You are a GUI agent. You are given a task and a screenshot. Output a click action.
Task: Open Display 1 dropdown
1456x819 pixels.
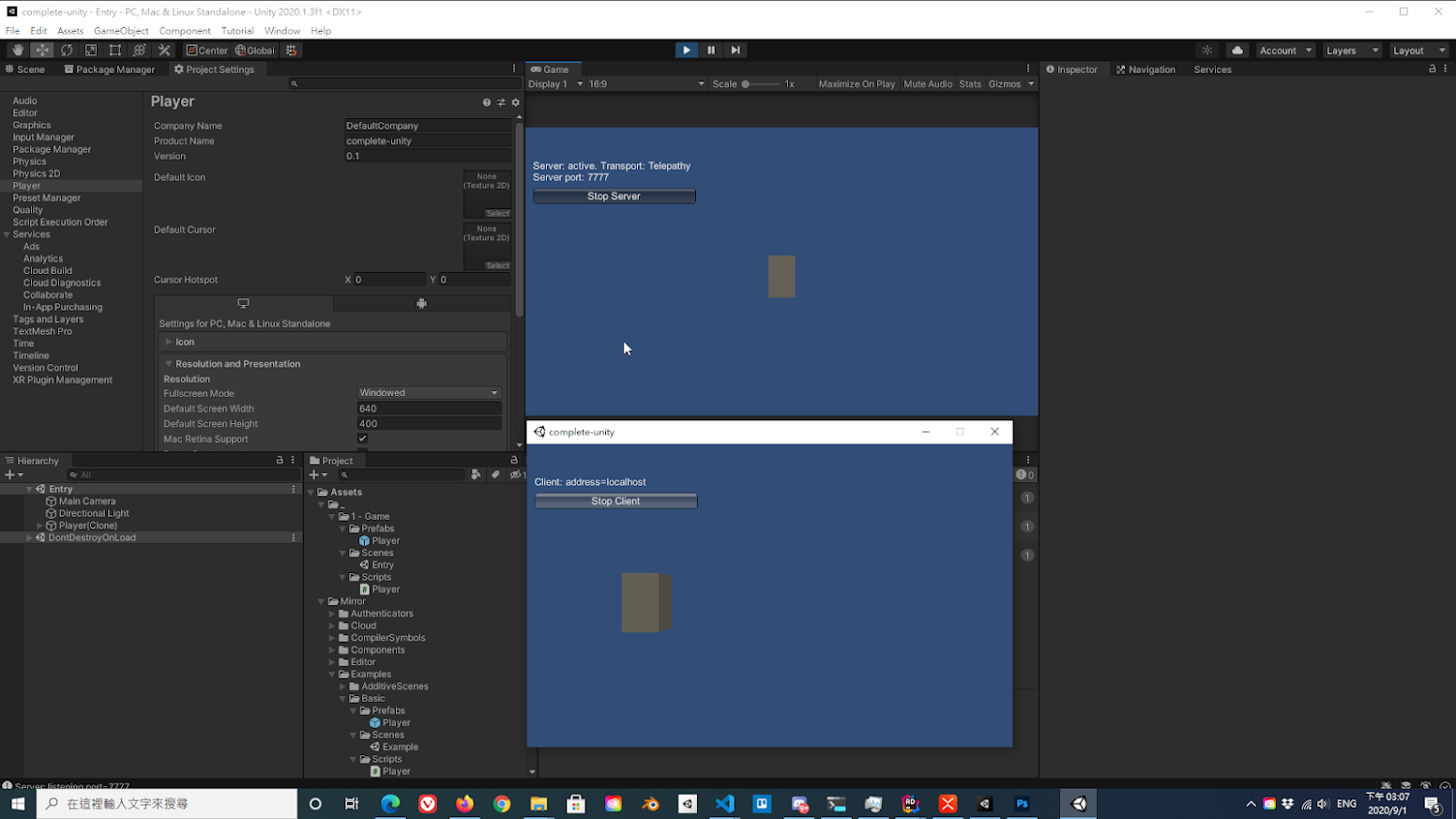(x=555, y=84)
